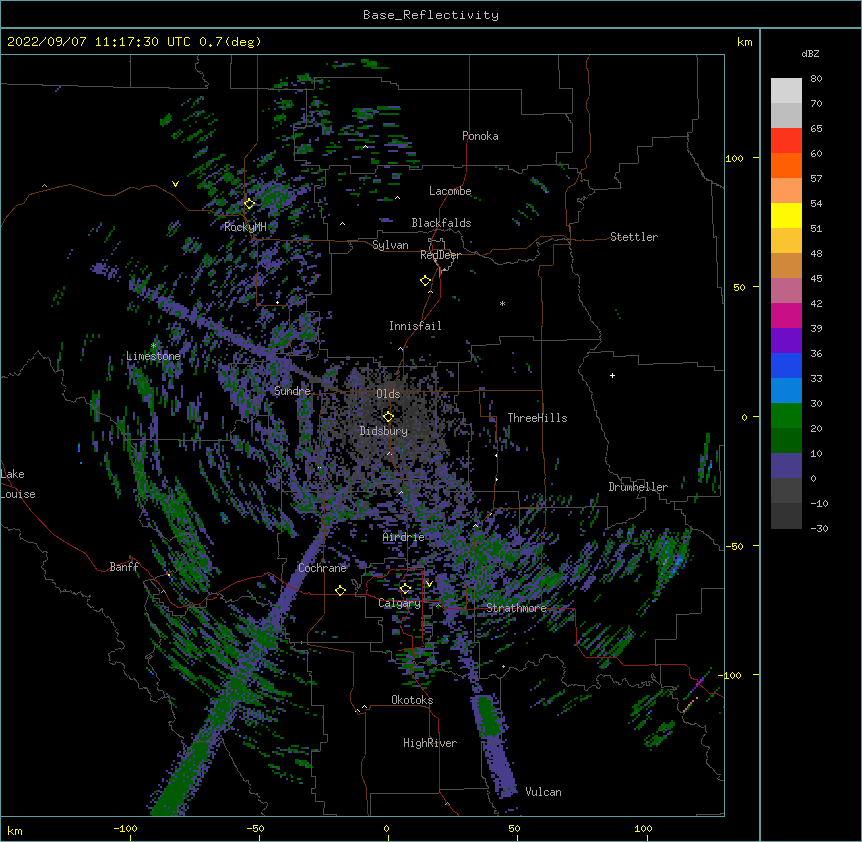This screenshot has height=842, width=862.
Task: Click the Vulcan city label
Action: [x=543, y=792]
